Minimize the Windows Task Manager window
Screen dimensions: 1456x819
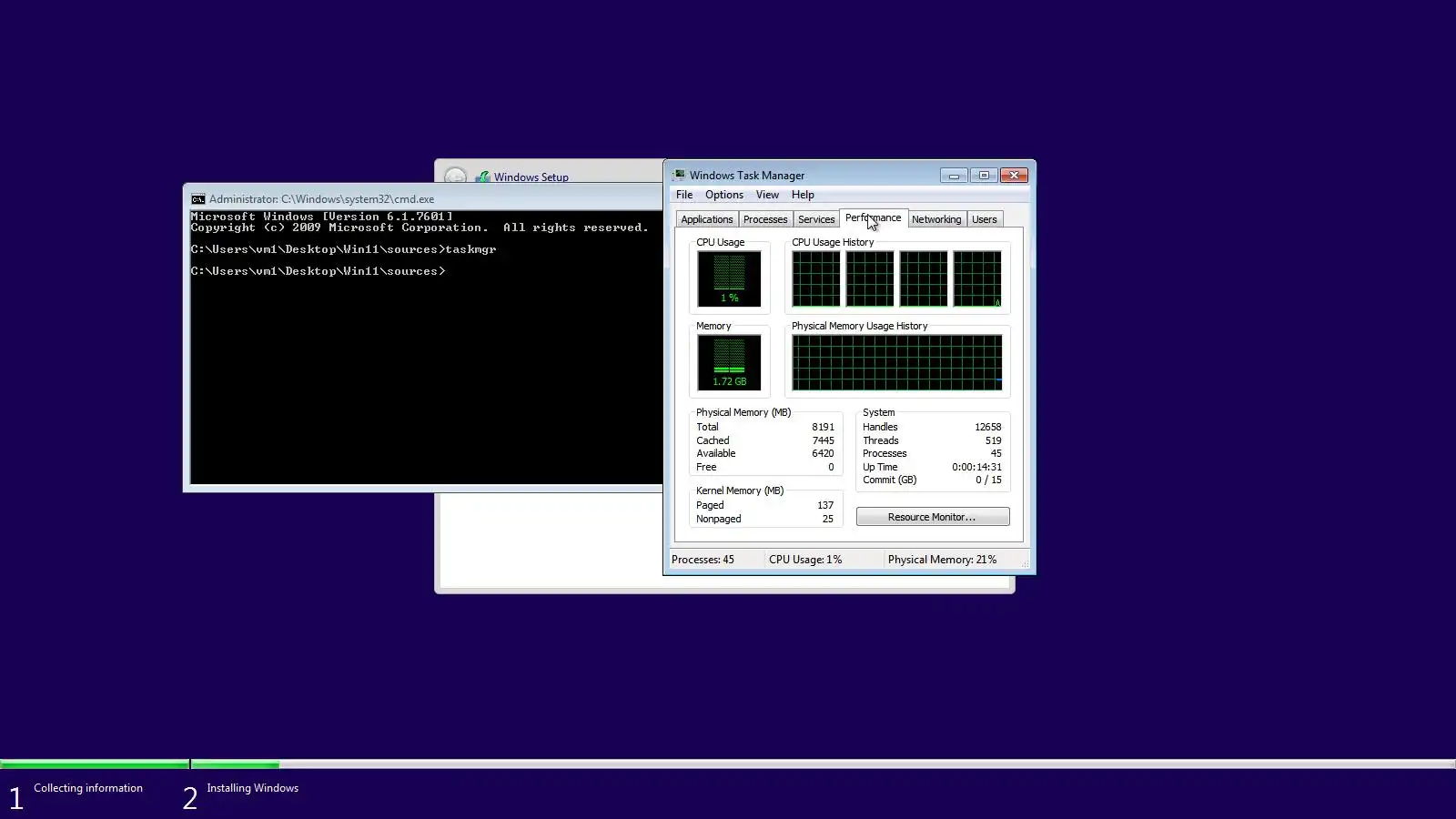tap(954, 175)
